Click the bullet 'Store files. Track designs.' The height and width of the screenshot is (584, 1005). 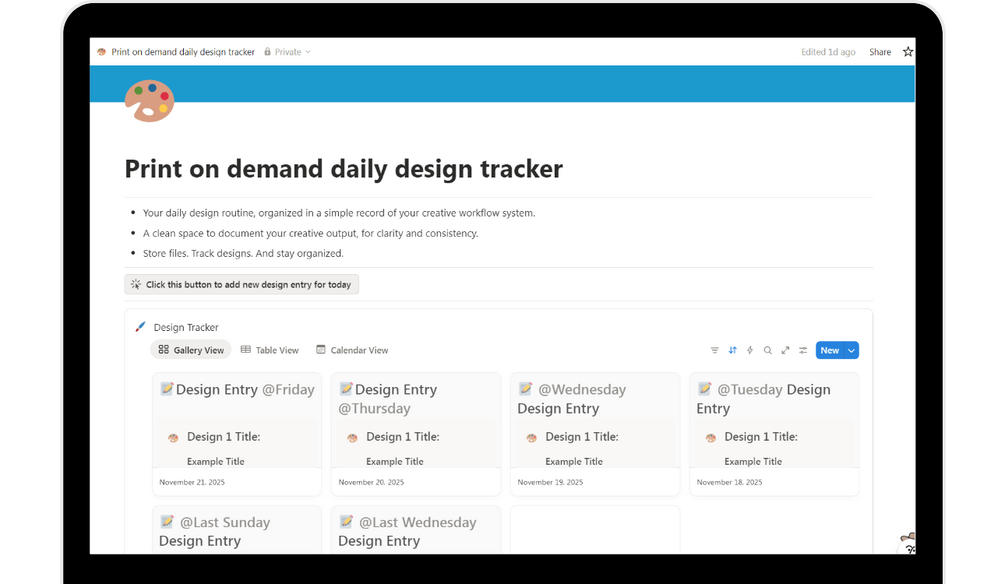click(x=243, y=253)
